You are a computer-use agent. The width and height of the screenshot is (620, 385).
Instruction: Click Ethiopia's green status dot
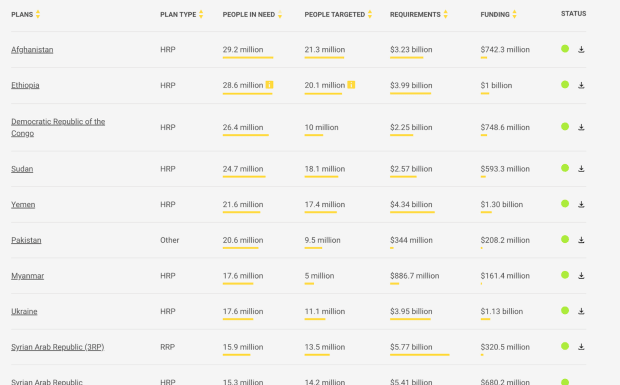[565, 85]
